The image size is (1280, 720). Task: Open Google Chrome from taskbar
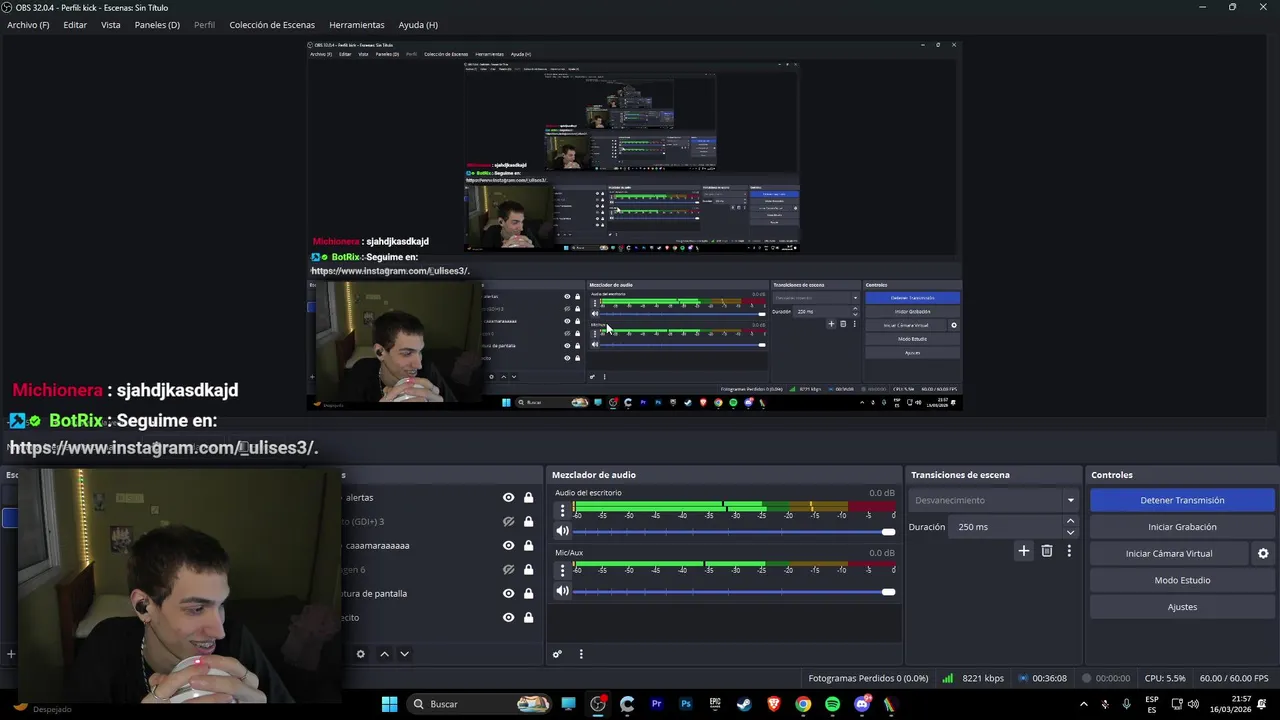point(803,704)
